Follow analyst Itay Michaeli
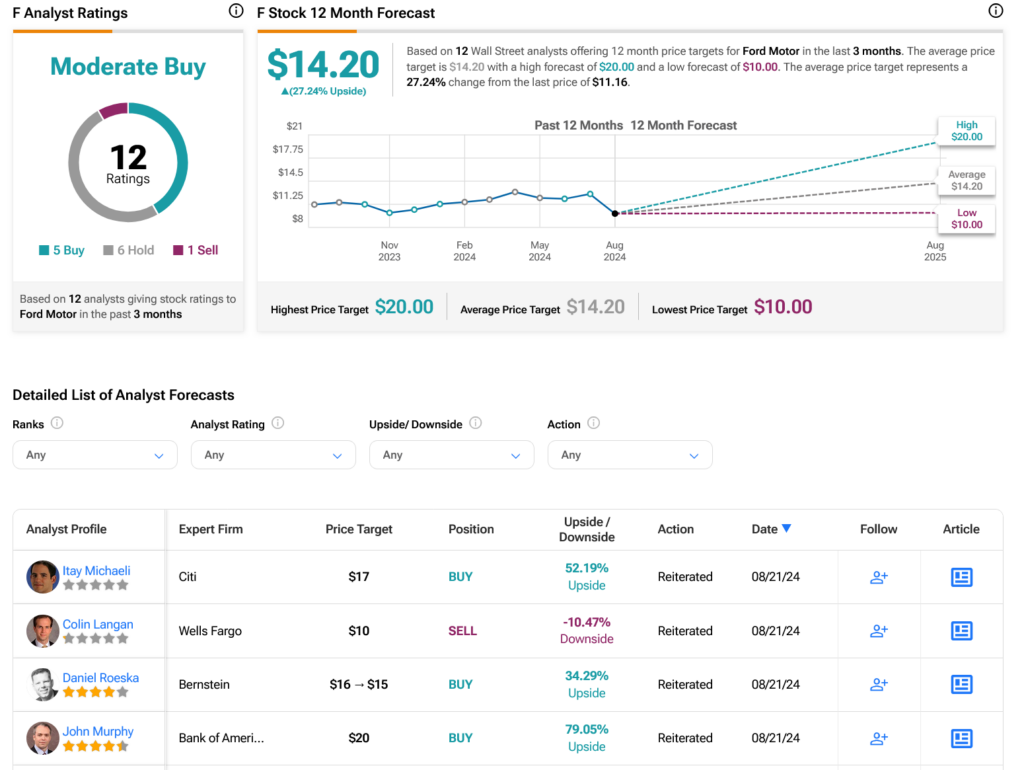The width and height of the screenshot is (1024, 770). pos(878,577)
